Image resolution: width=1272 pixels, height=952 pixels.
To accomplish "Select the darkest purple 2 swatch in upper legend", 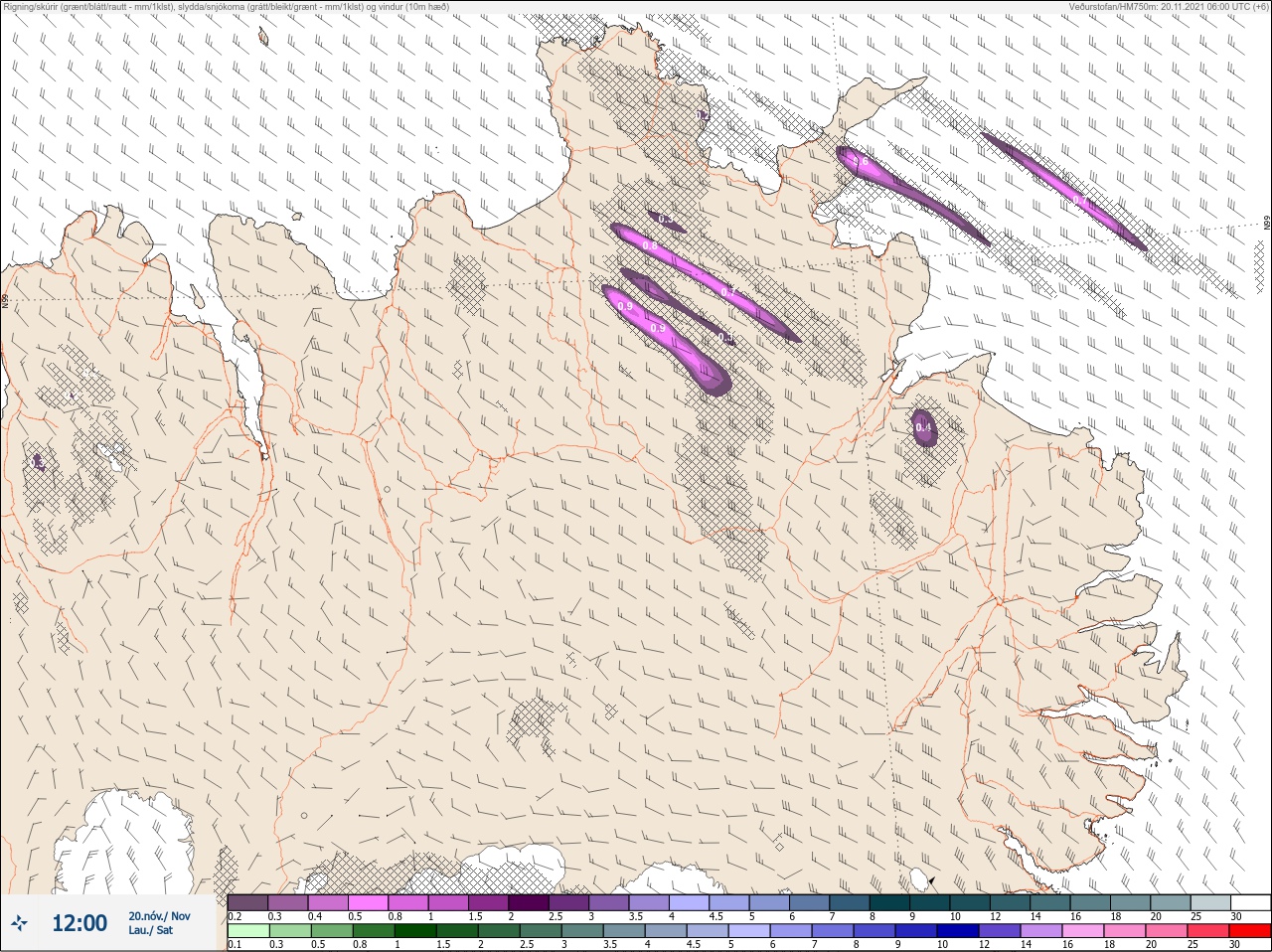I will [x=529, y=902].
